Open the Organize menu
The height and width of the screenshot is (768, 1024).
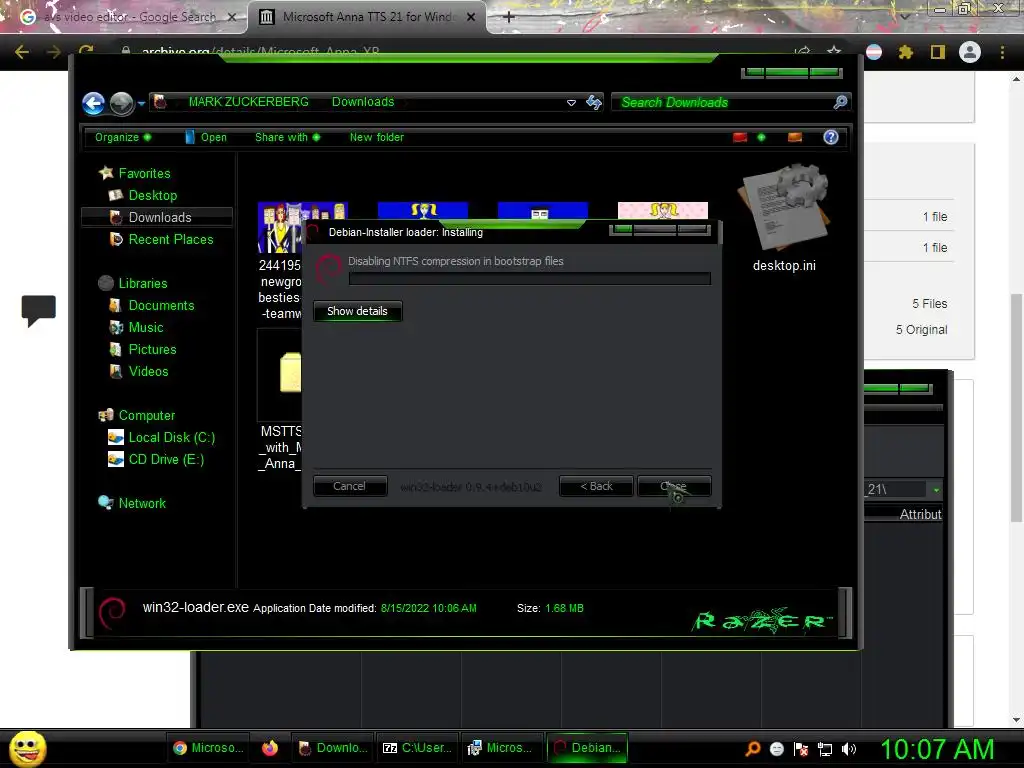coord(123,137)
